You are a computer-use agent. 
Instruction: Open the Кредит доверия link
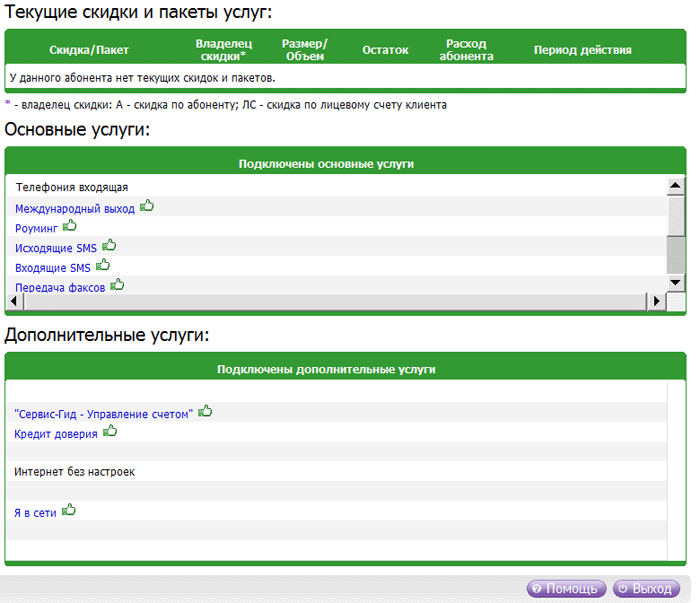click(x=56, y=434)
